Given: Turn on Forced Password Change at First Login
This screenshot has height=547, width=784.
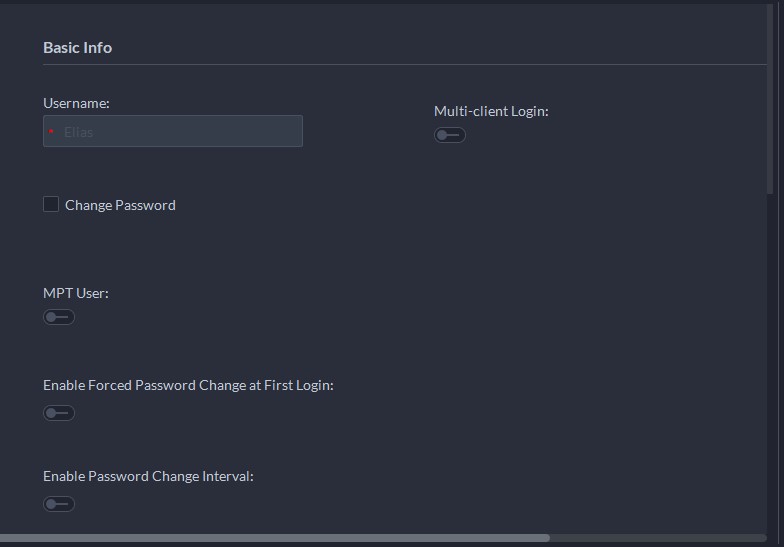Looking at the screenshot, I should pos(59,413).
